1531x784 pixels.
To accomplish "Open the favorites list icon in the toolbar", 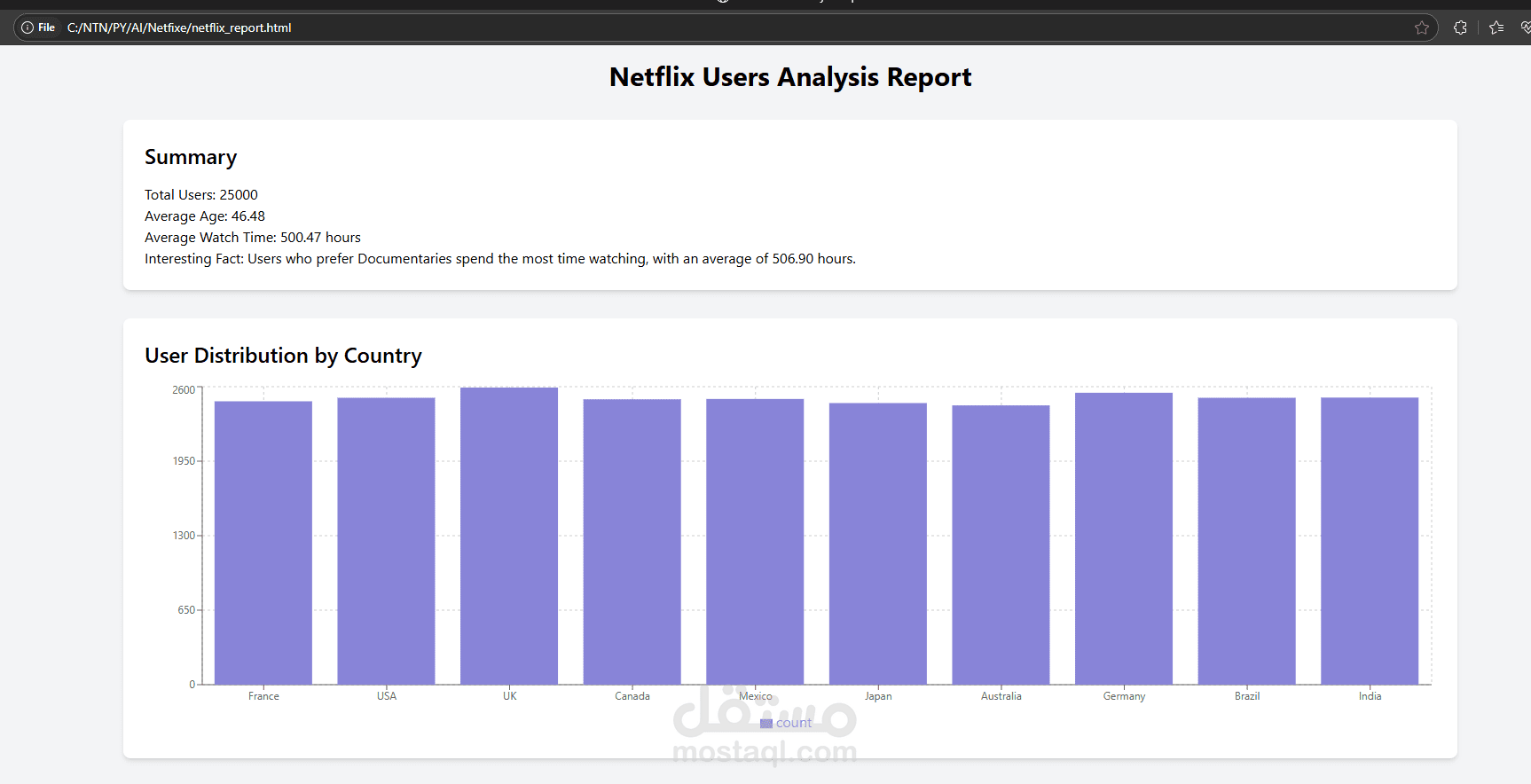I will pyautogui.click(x=1496, y=27).
